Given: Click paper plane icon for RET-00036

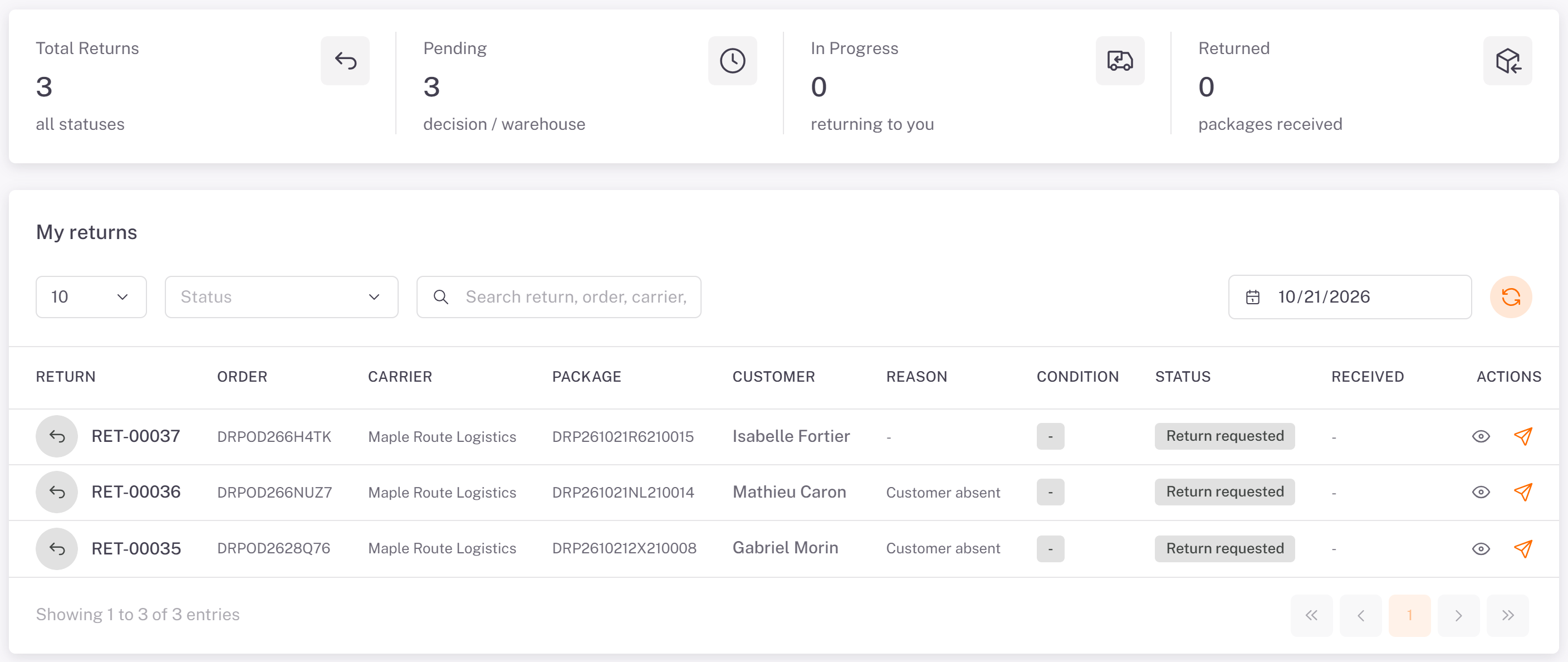Looking at the screenshot, I should [1522, 492].
